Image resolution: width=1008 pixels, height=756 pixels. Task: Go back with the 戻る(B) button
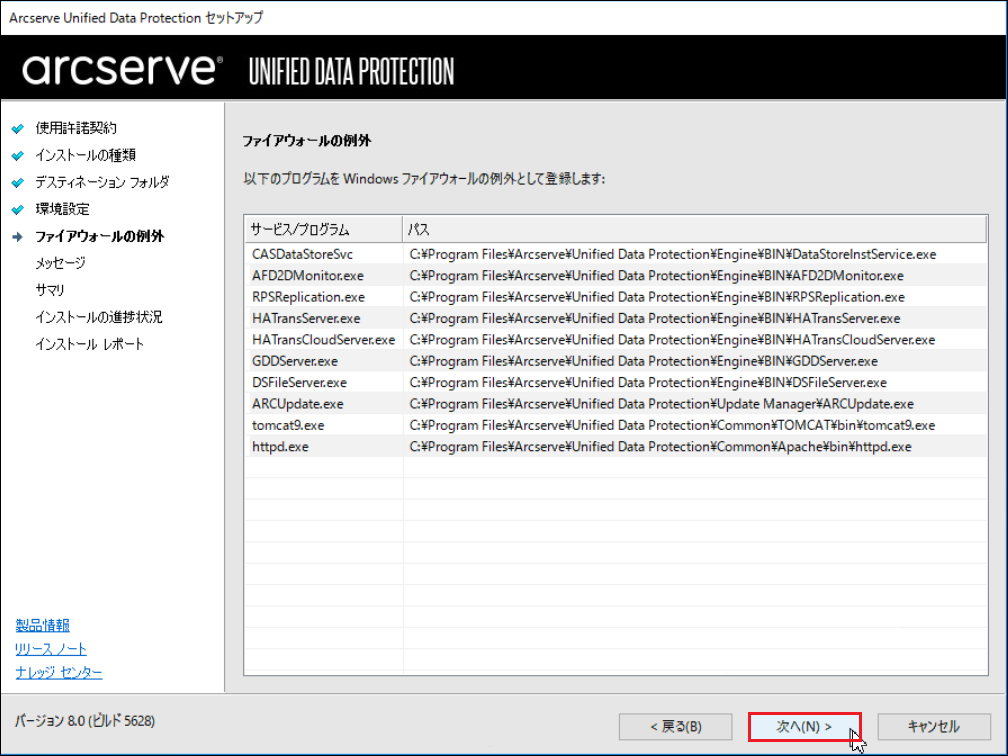coord(675,726)
